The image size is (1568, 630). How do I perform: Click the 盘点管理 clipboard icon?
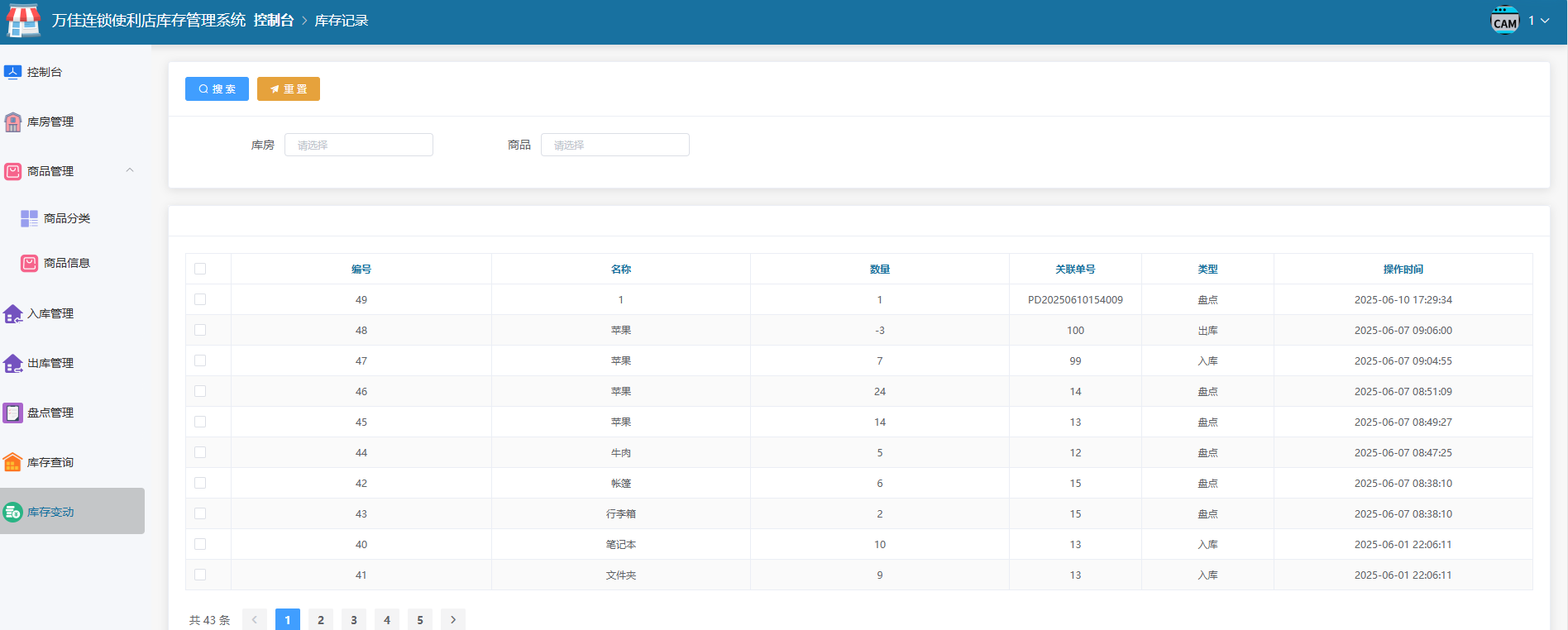point(12,413)
